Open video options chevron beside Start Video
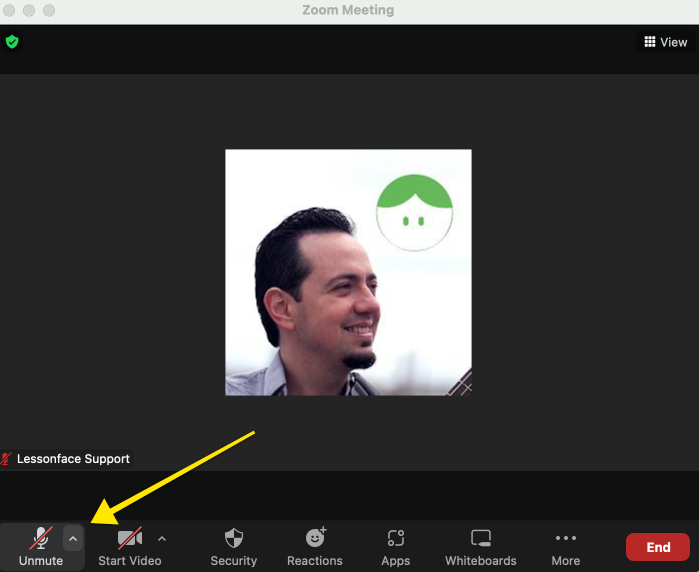The image size is (699, 572). pos(162,538)
